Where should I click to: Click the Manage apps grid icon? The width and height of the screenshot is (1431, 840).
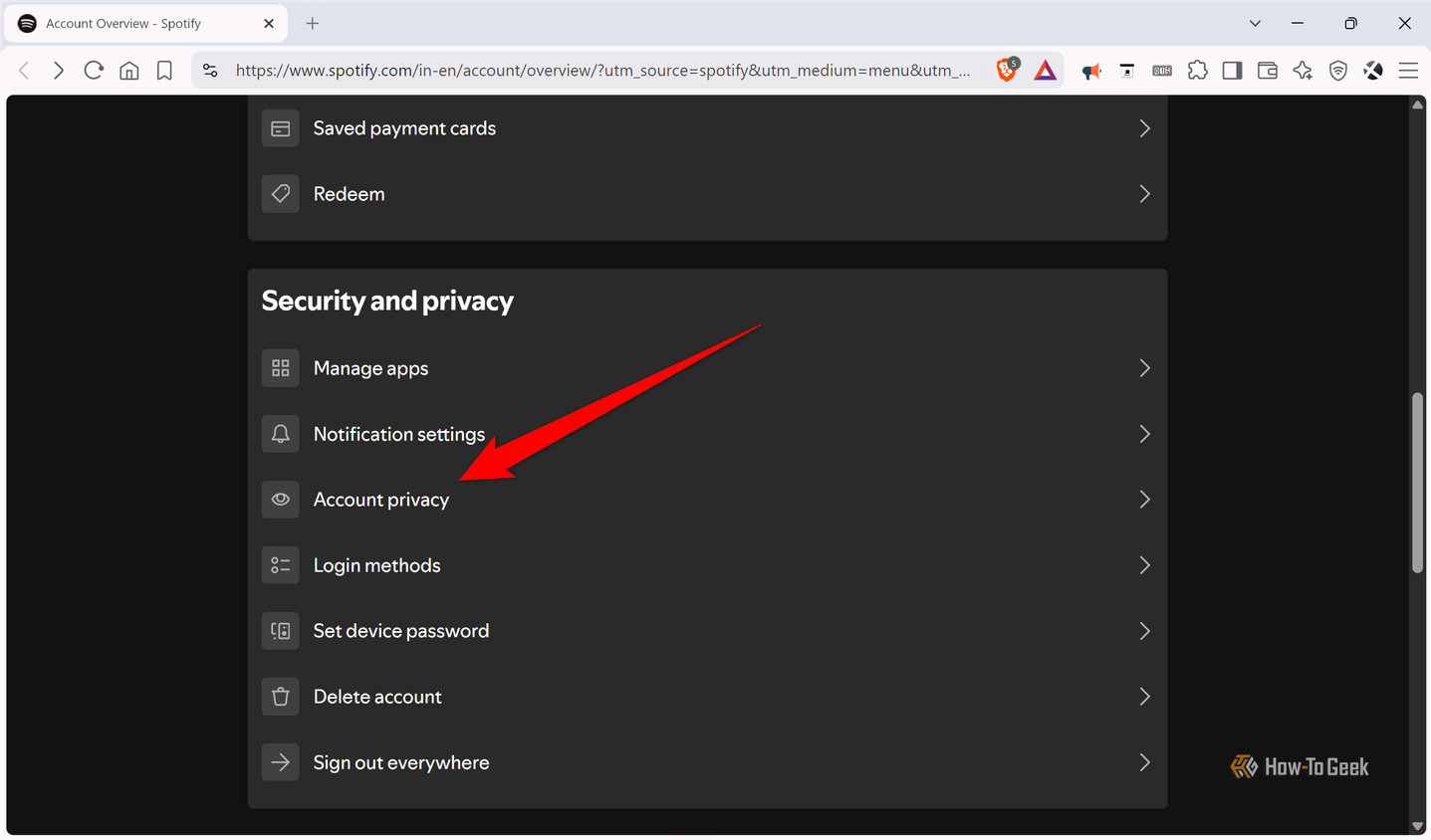281,368
